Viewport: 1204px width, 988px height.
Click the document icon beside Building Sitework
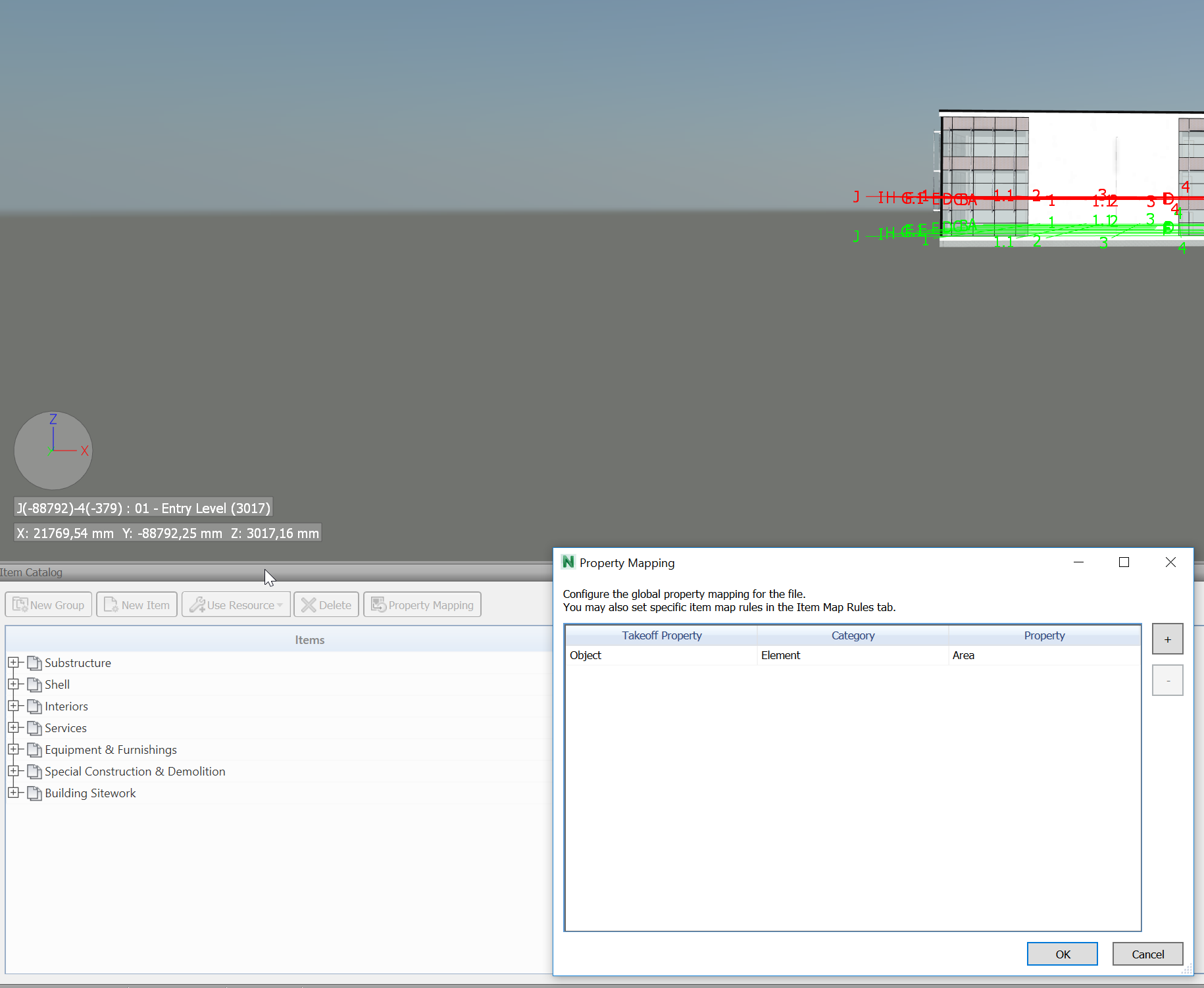(x=34, y=793)
